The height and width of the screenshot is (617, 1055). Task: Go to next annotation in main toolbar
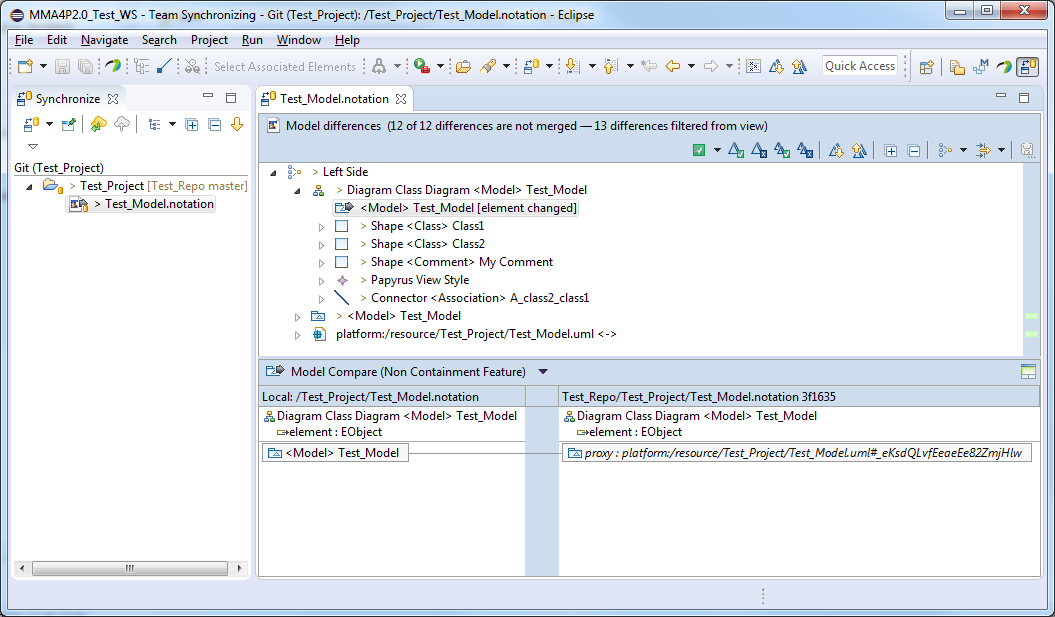572,66
